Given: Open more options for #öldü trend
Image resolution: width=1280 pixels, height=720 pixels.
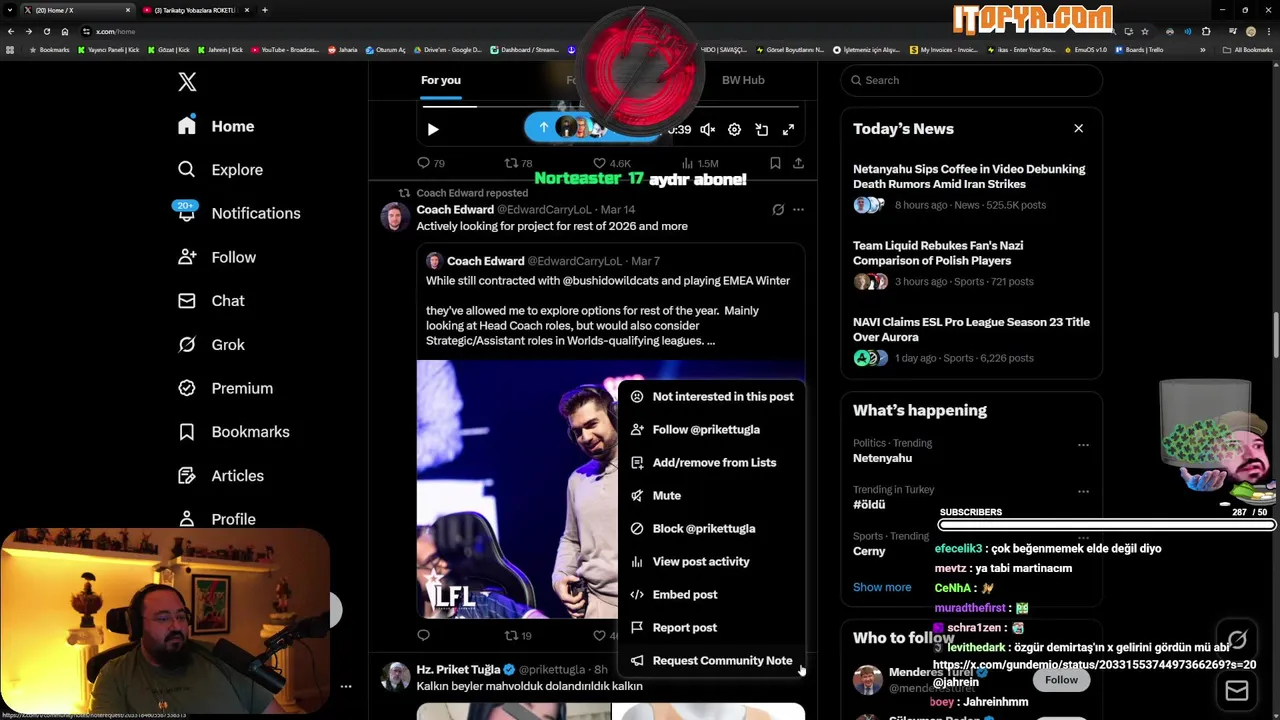Looking at the screenshot, I should click(x=1083, y=491).
